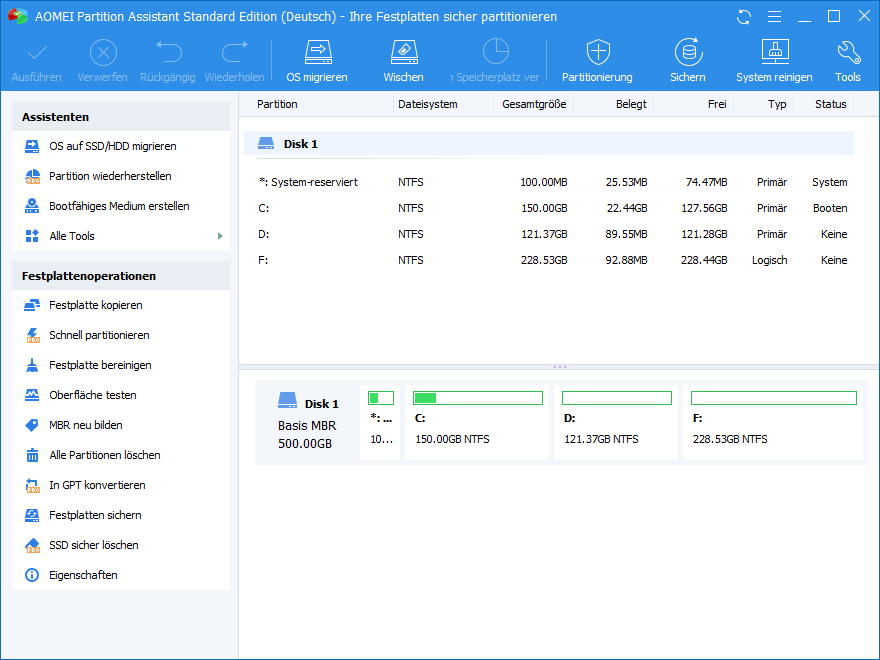880x660 pixels.
Task: Click SSD sicher löschen entry
Action: [x=94, y=545]
